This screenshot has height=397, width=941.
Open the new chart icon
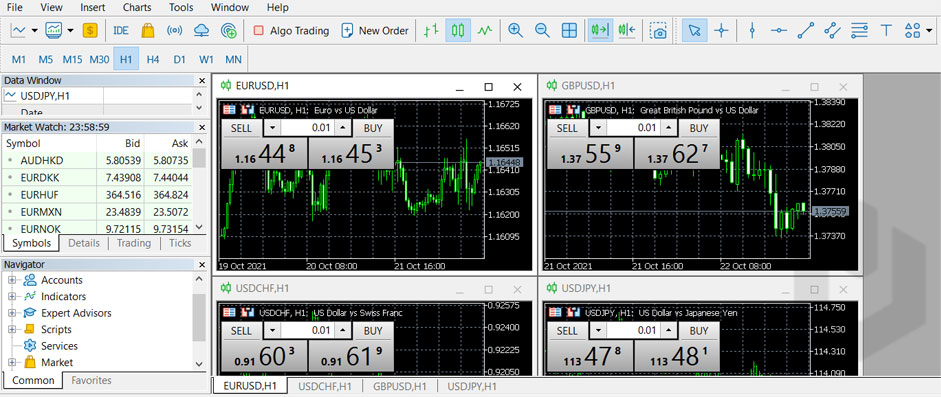pyautogui.click(x=19, y=30)
